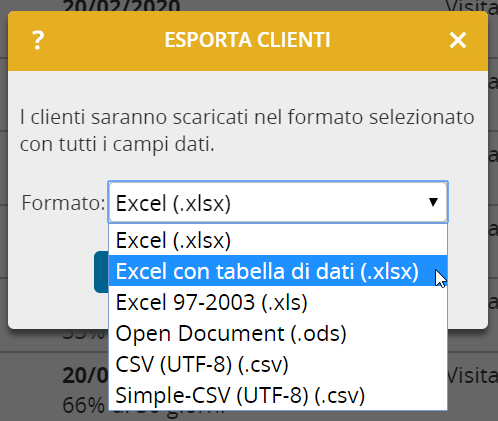
Task: Open help via the question mark icon
Action: coord(38,40)
